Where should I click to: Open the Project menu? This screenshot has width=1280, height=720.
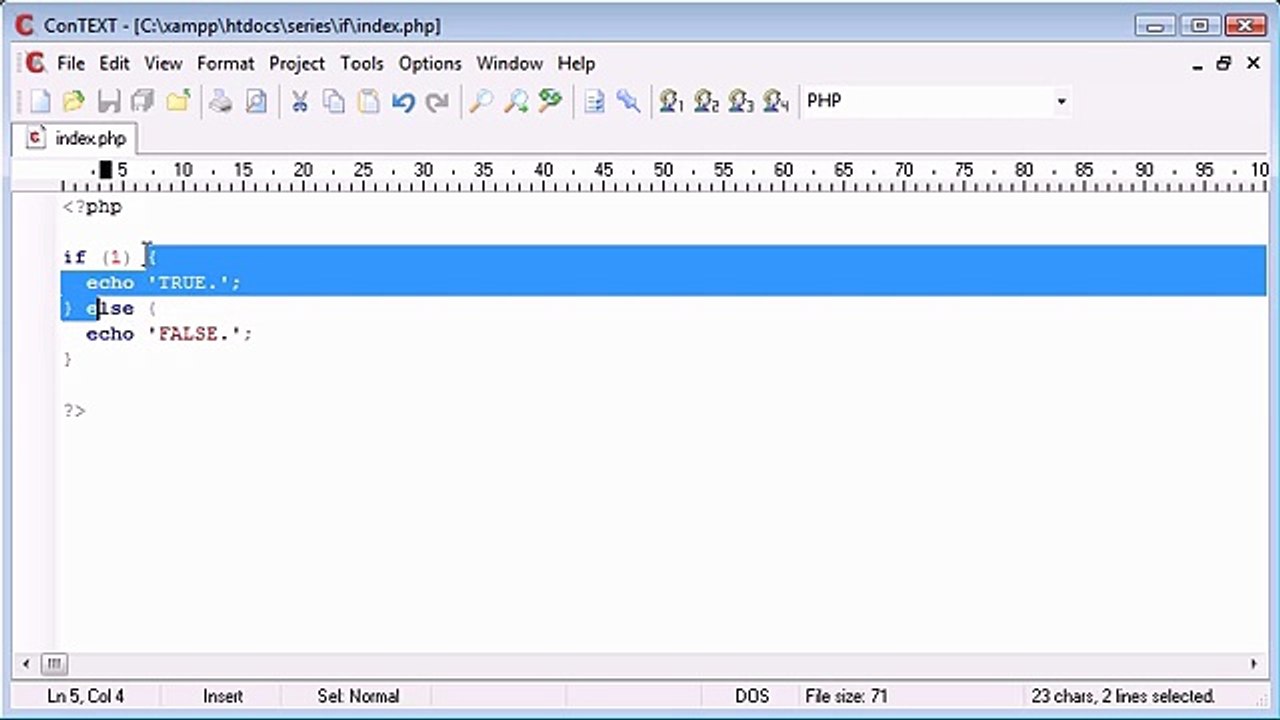297,63
